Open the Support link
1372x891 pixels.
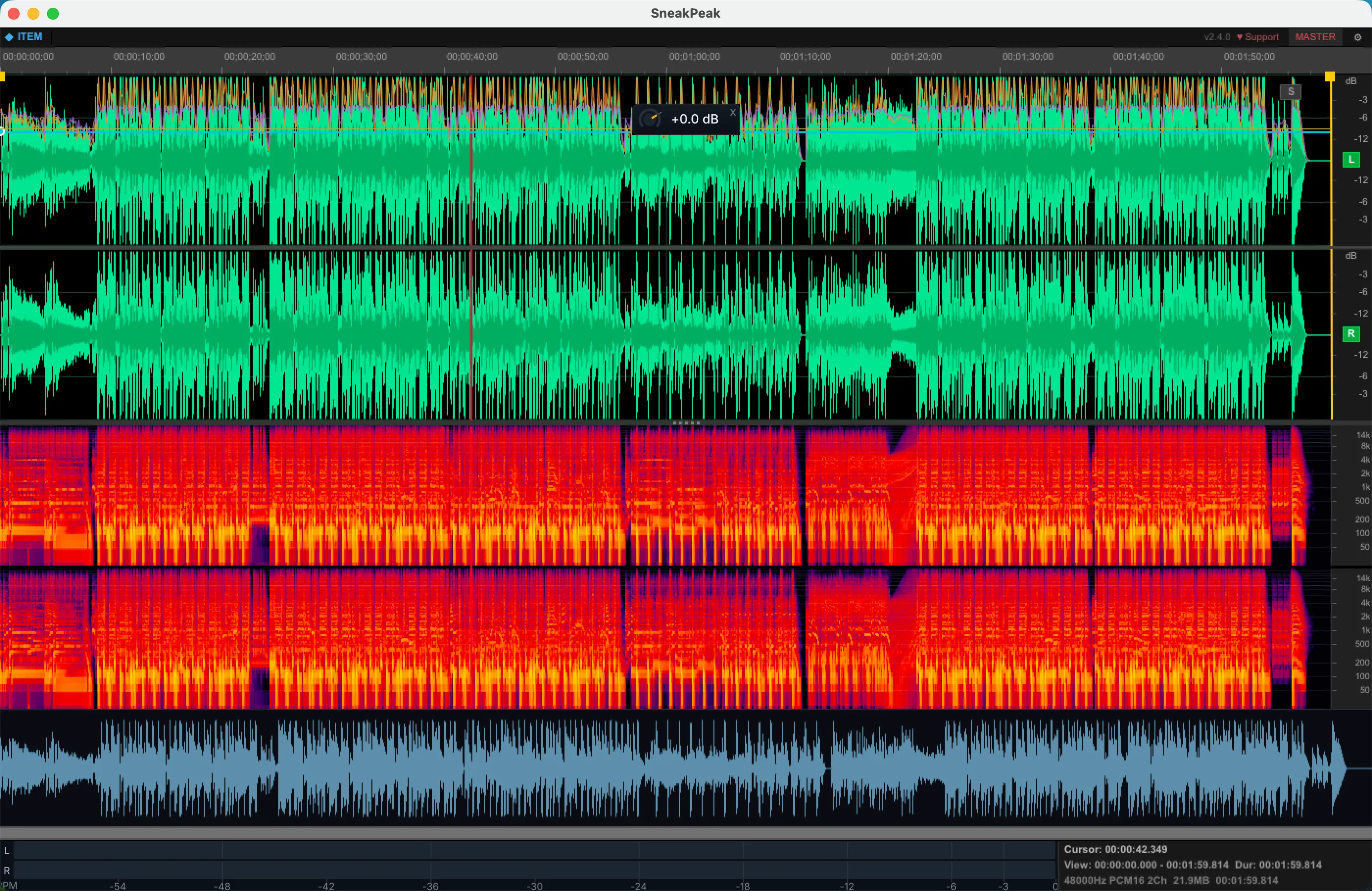click(x=1258, y=37)
